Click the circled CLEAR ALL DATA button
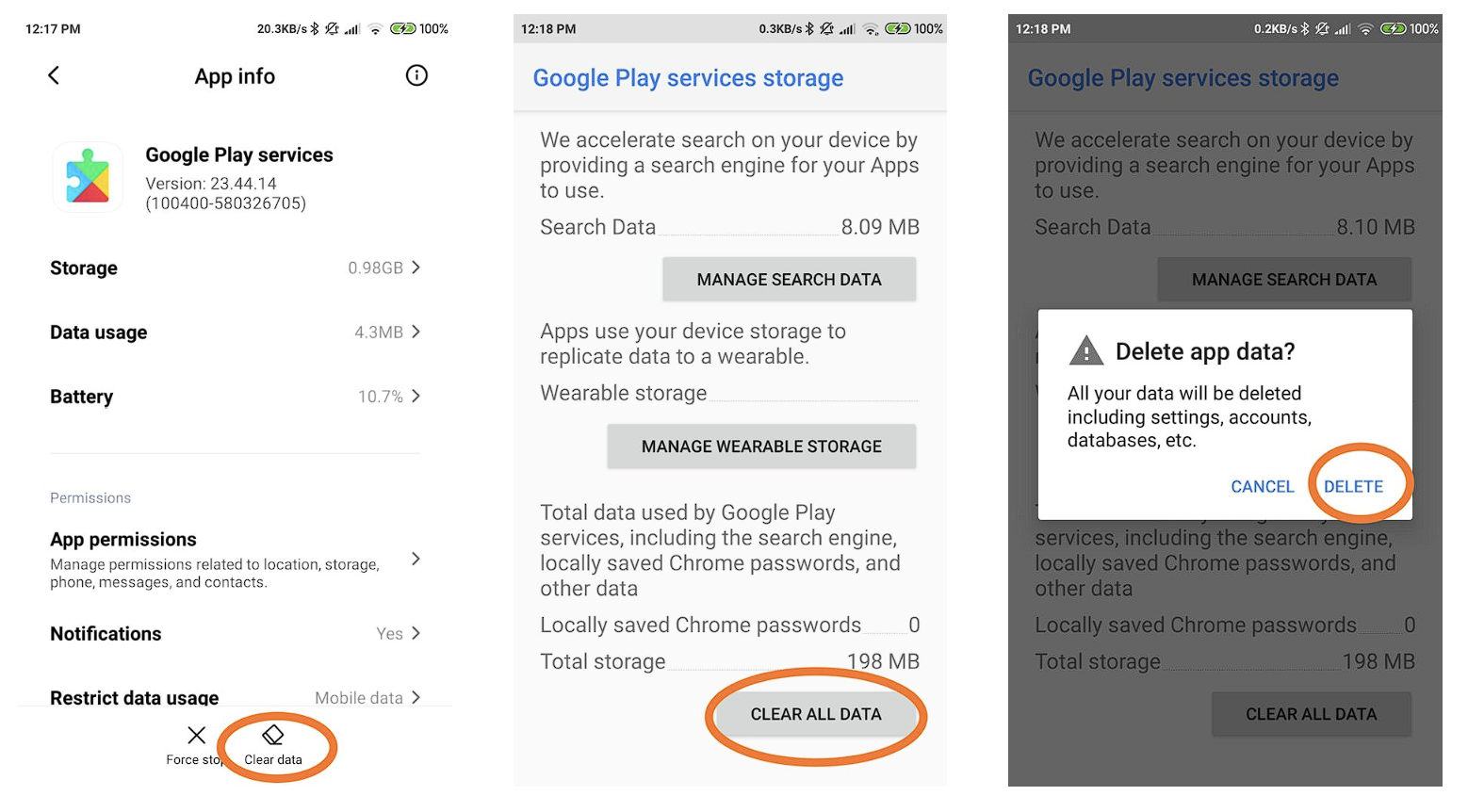The height and width of the screenshot is (812, 1468). tap(816, 714)
